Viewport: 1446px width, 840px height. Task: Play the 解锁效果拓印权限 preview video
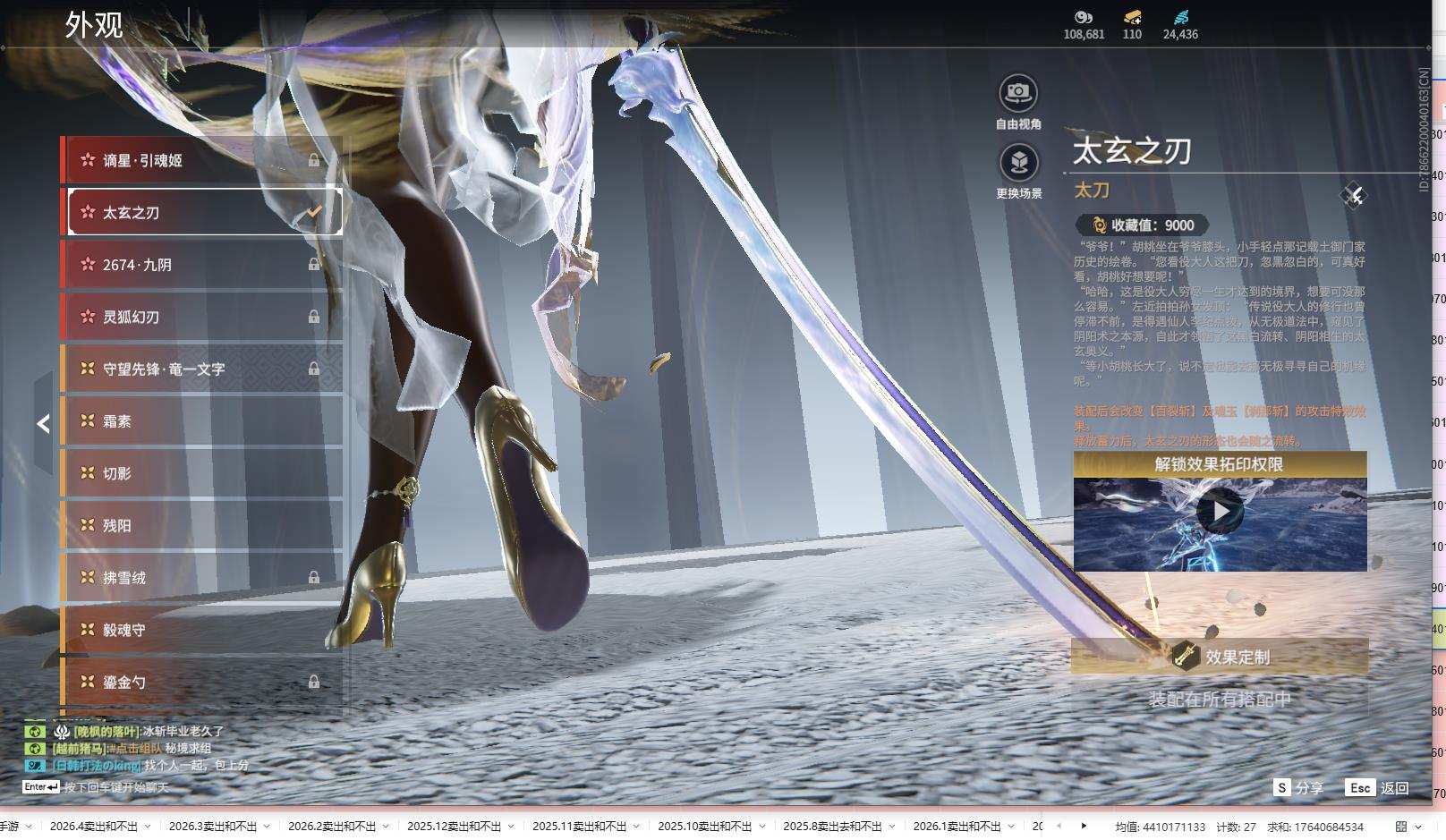[1220, 512]
